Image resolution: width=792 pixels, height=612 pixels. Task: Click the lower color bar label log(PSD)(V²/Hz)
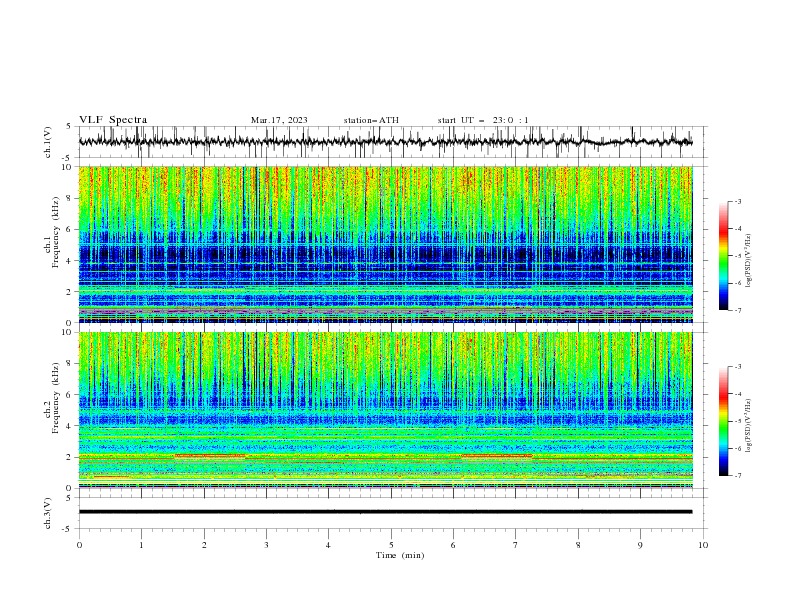[749, 426]
